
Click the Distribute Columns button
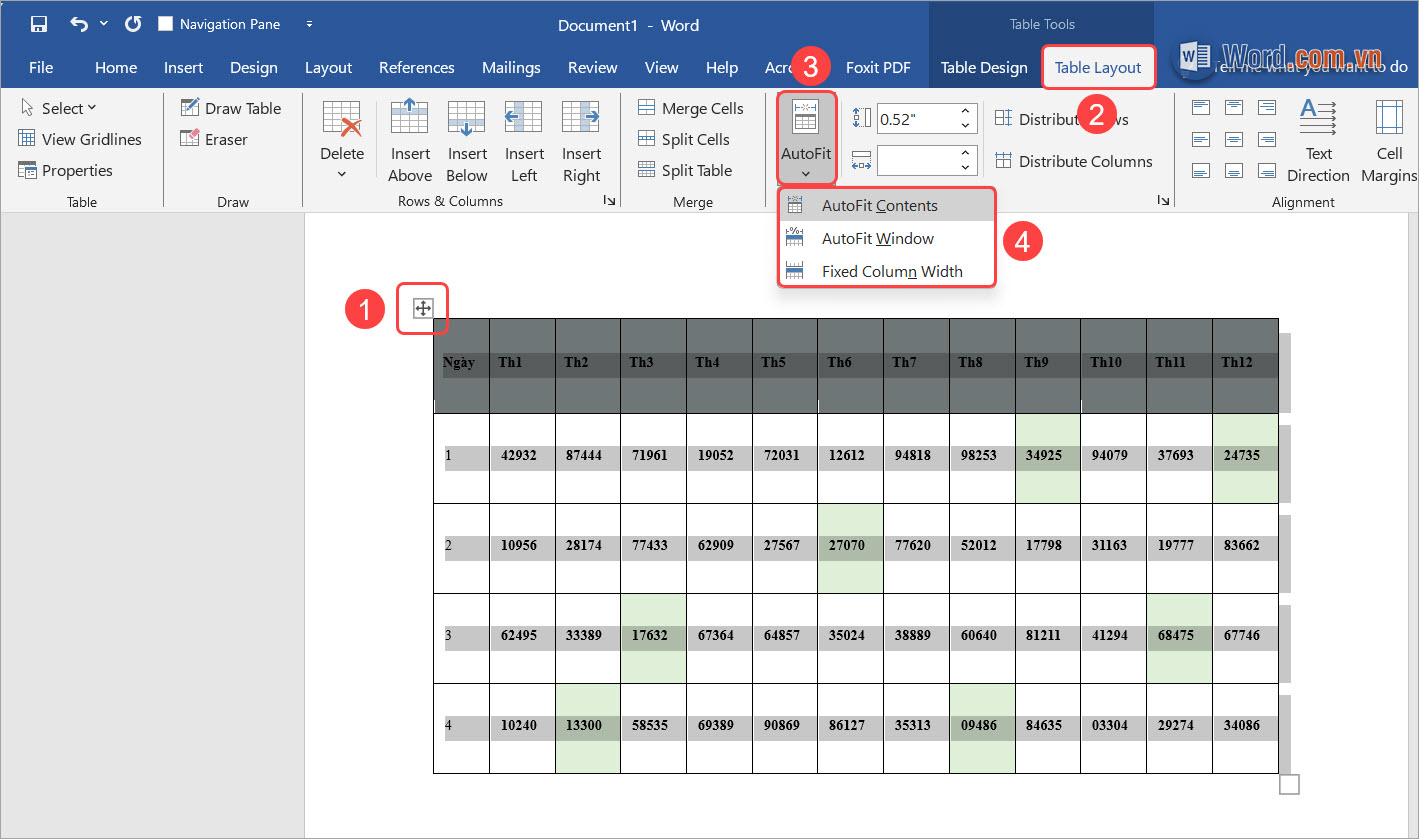pos(1073,161)
